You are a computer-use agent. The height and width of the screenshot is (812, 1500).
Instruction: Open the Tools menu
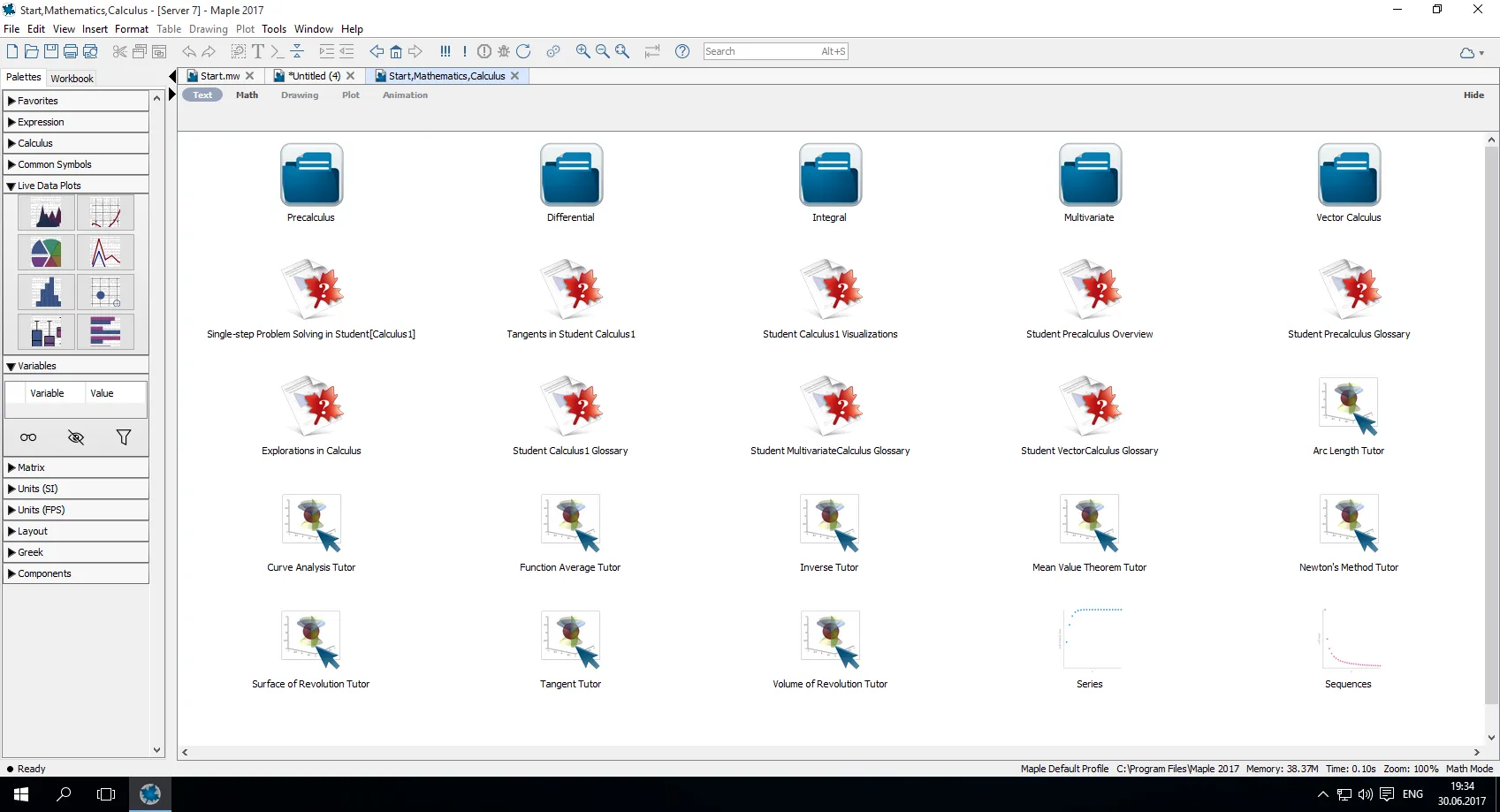click(274, 29)
